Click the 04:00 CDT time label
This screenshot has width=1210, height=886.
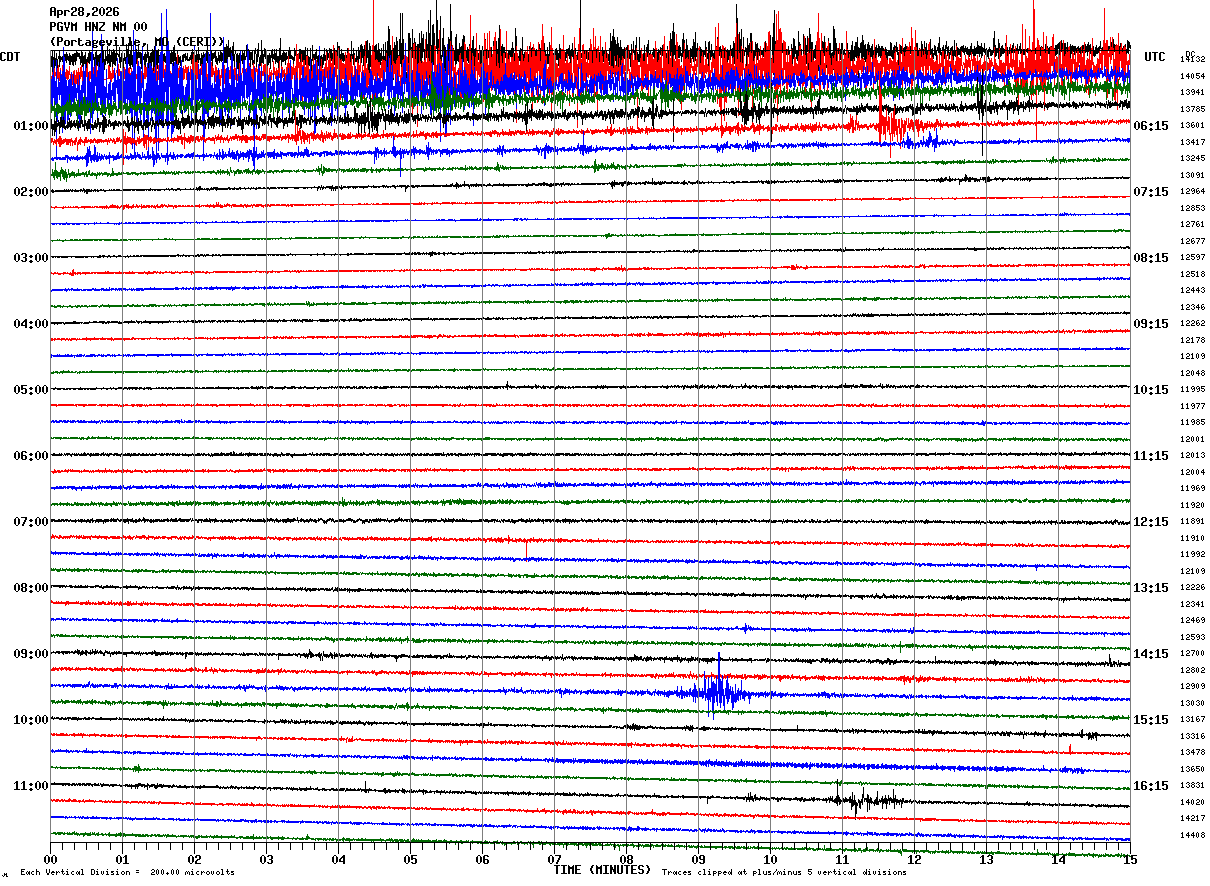(x=31, y=324)
